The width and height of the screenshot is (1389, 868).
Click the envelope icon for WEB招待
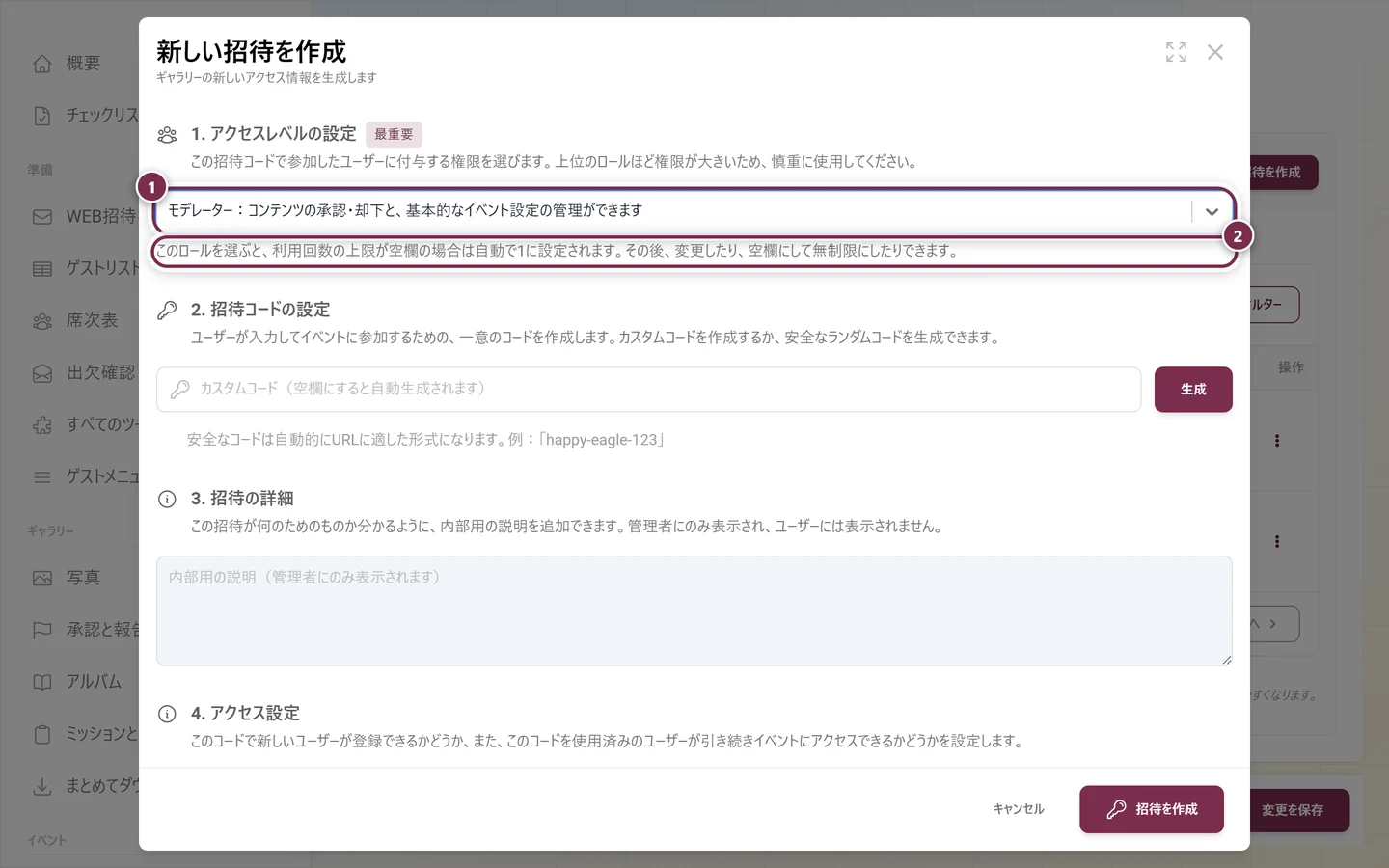point(42,217)
